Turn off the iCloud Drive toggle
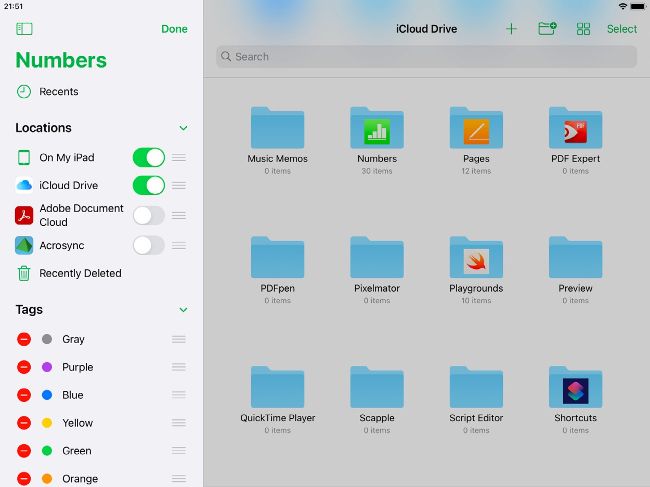The height and width of the screenshot is (487, 650). [148, 185]
